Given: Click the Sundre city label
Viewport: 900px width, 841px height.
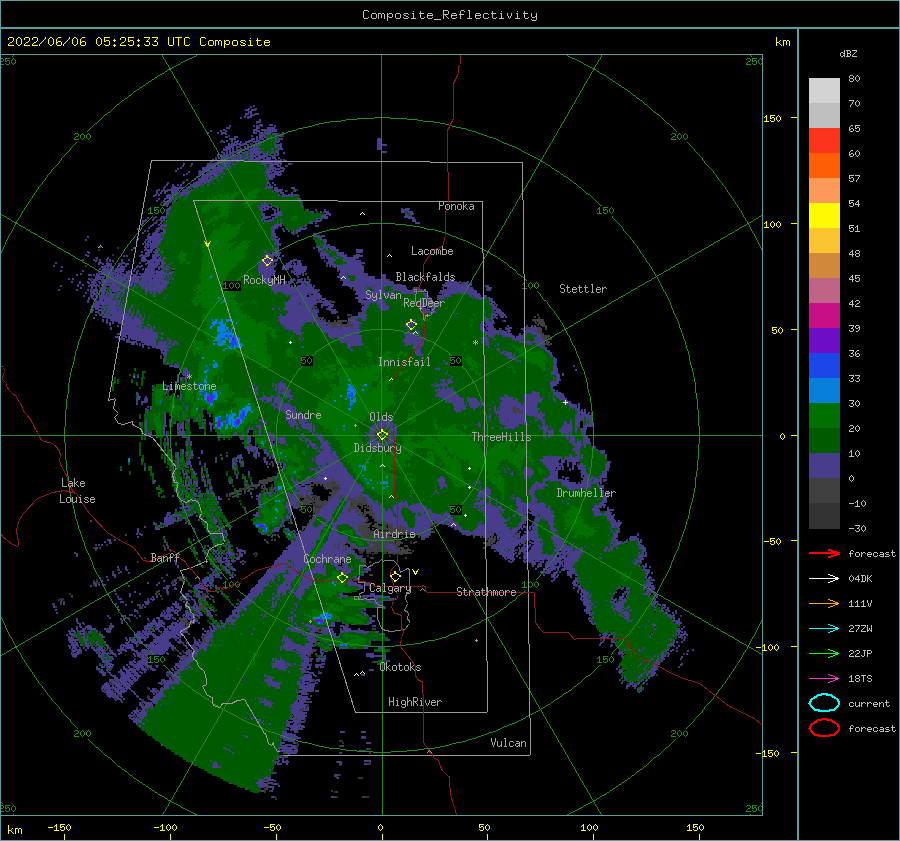Looking at the screenshot, I should (x=303, y=414).
